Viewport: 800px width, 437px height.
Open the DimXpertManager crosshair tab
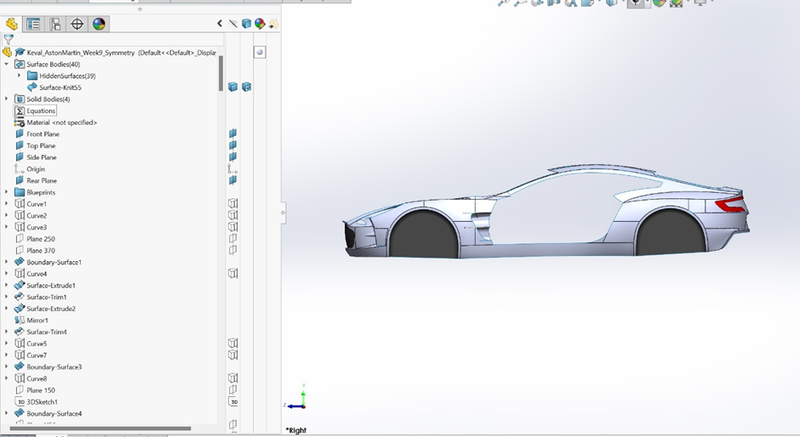[x=77, y=24]
